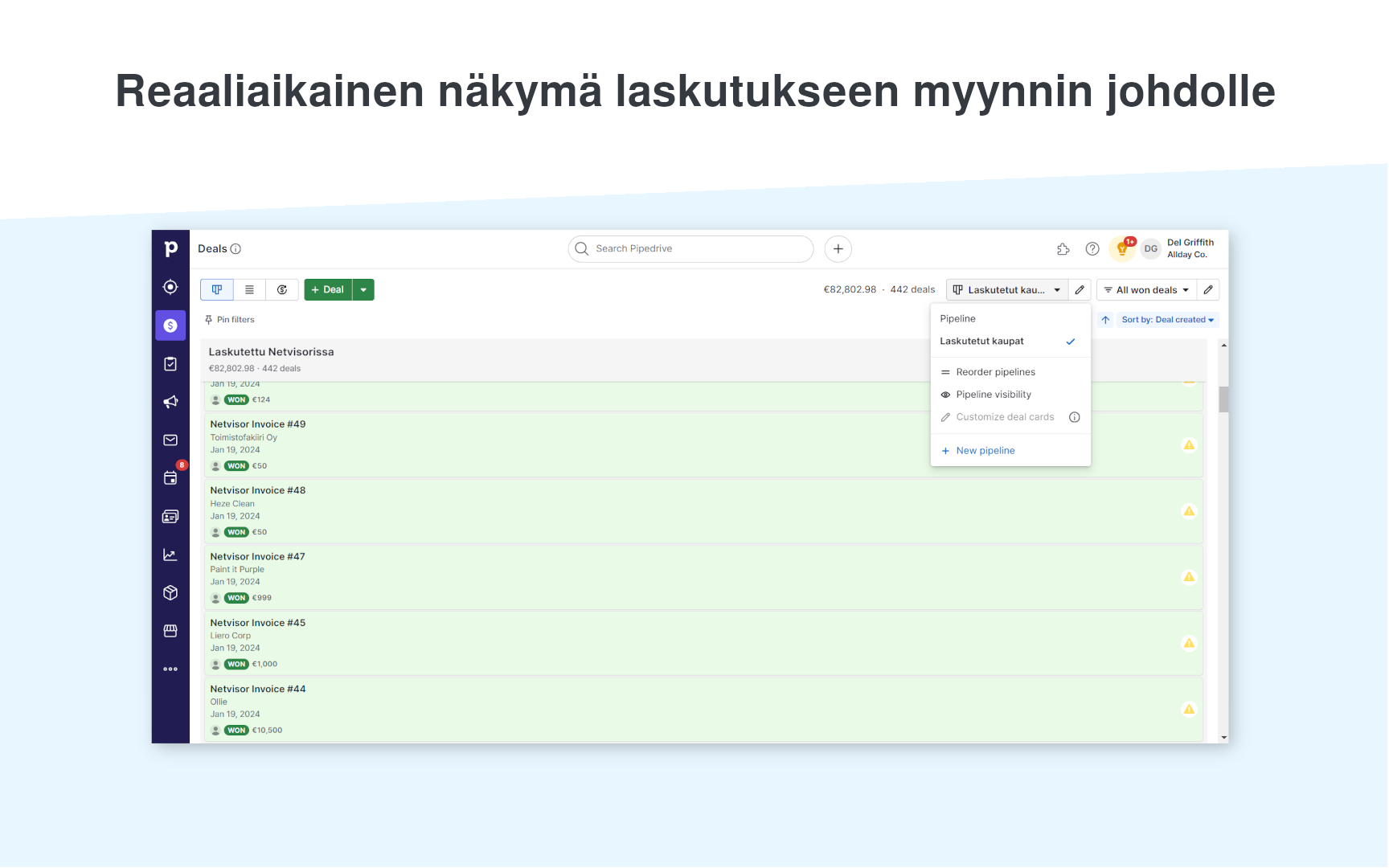The width and height of the screenshot is (1389, 868).
Task: Edit the All won deals filter pencil
Action: click(1208, 289)
